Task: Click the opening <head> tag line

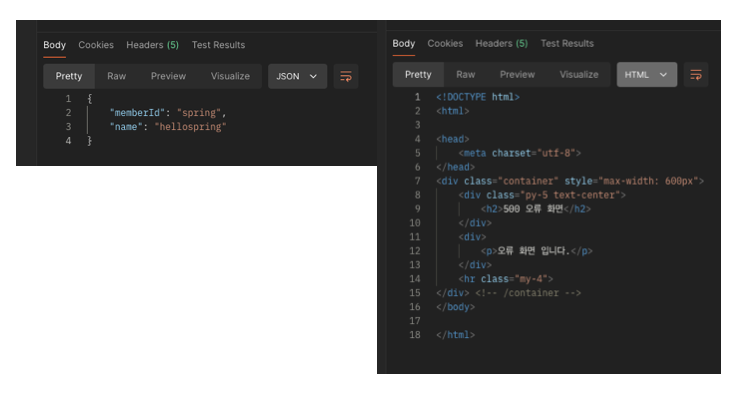Action: coord(452,139)
